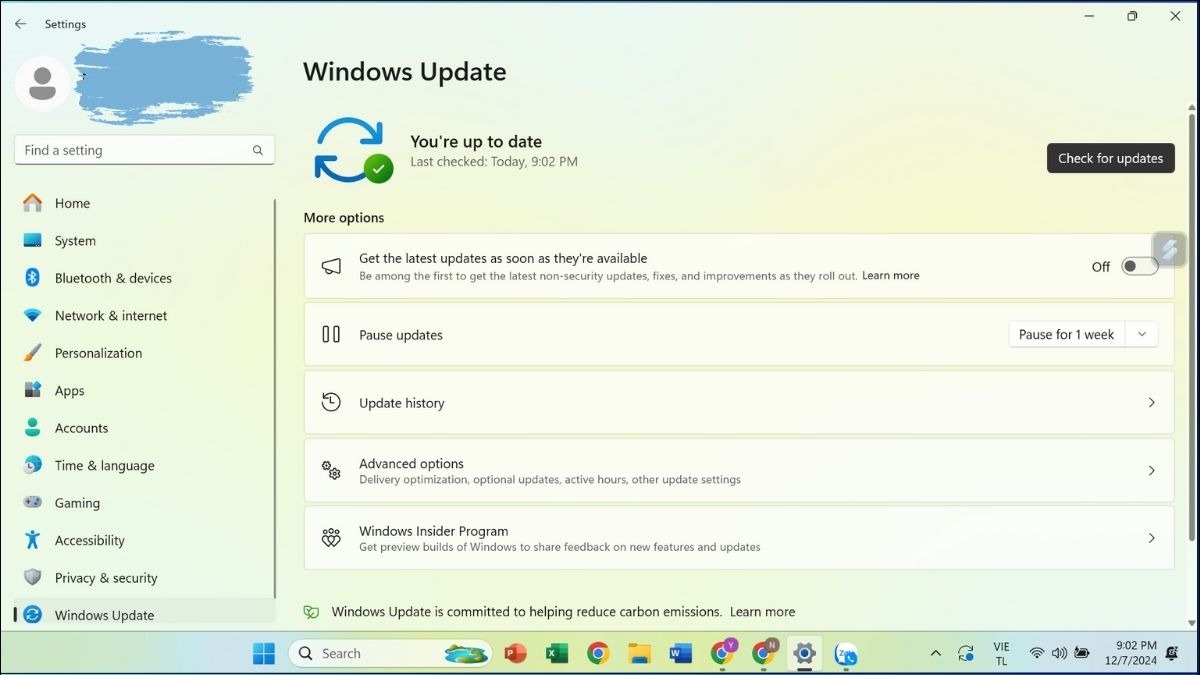Open System via its monitor icon

click(33, 240)
